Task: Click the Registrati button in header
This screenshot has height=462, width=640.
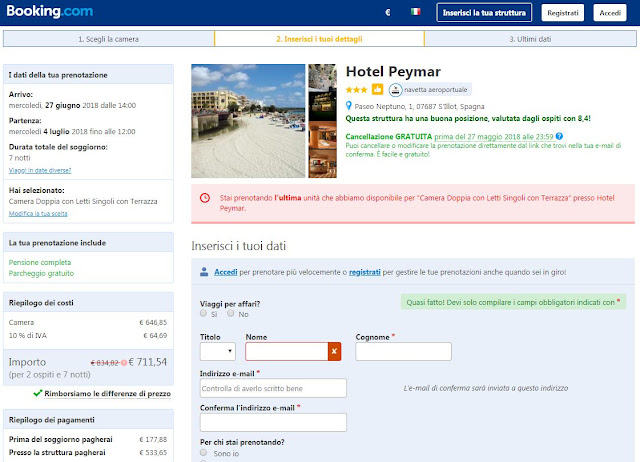Action: pyautogui.click(x=563, y=13)
